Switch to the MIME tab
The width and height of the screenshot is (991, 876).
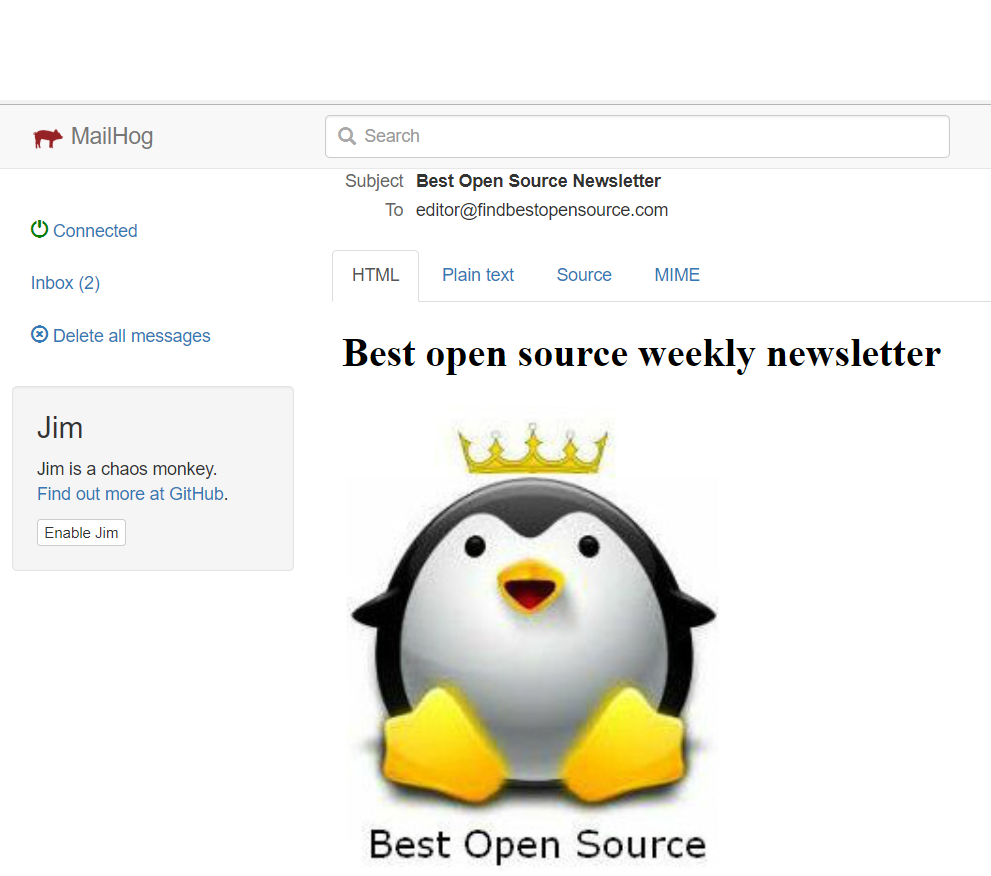677,276
